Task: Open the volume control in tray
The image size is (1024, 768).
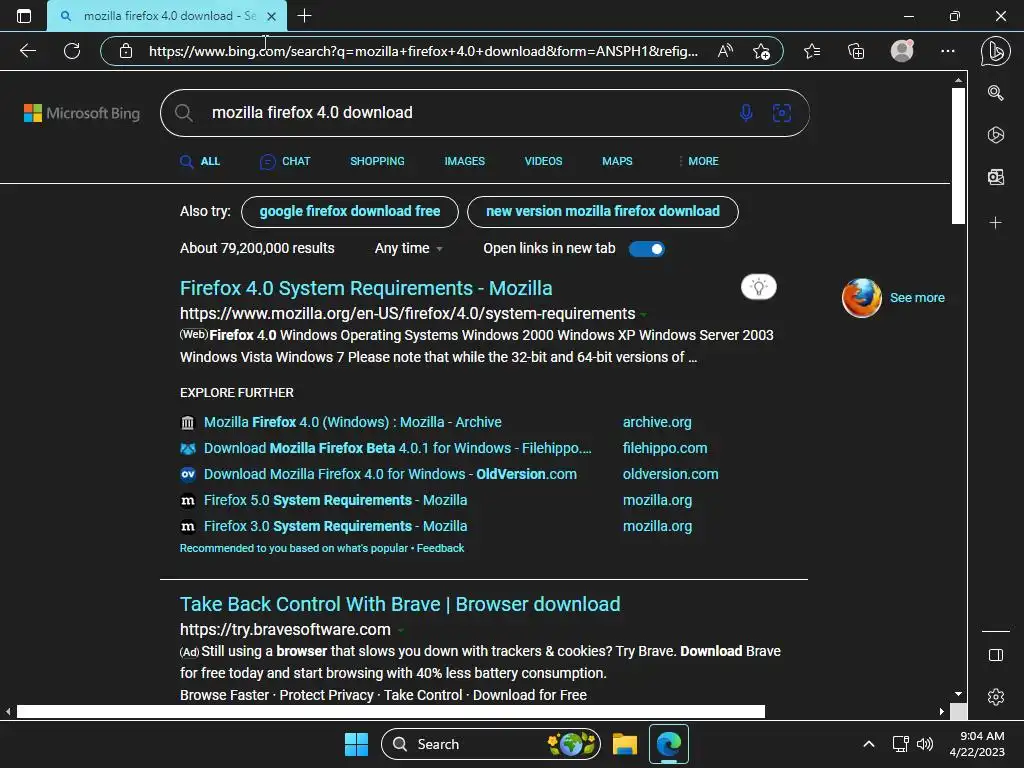Action: (x=925, y=744)
